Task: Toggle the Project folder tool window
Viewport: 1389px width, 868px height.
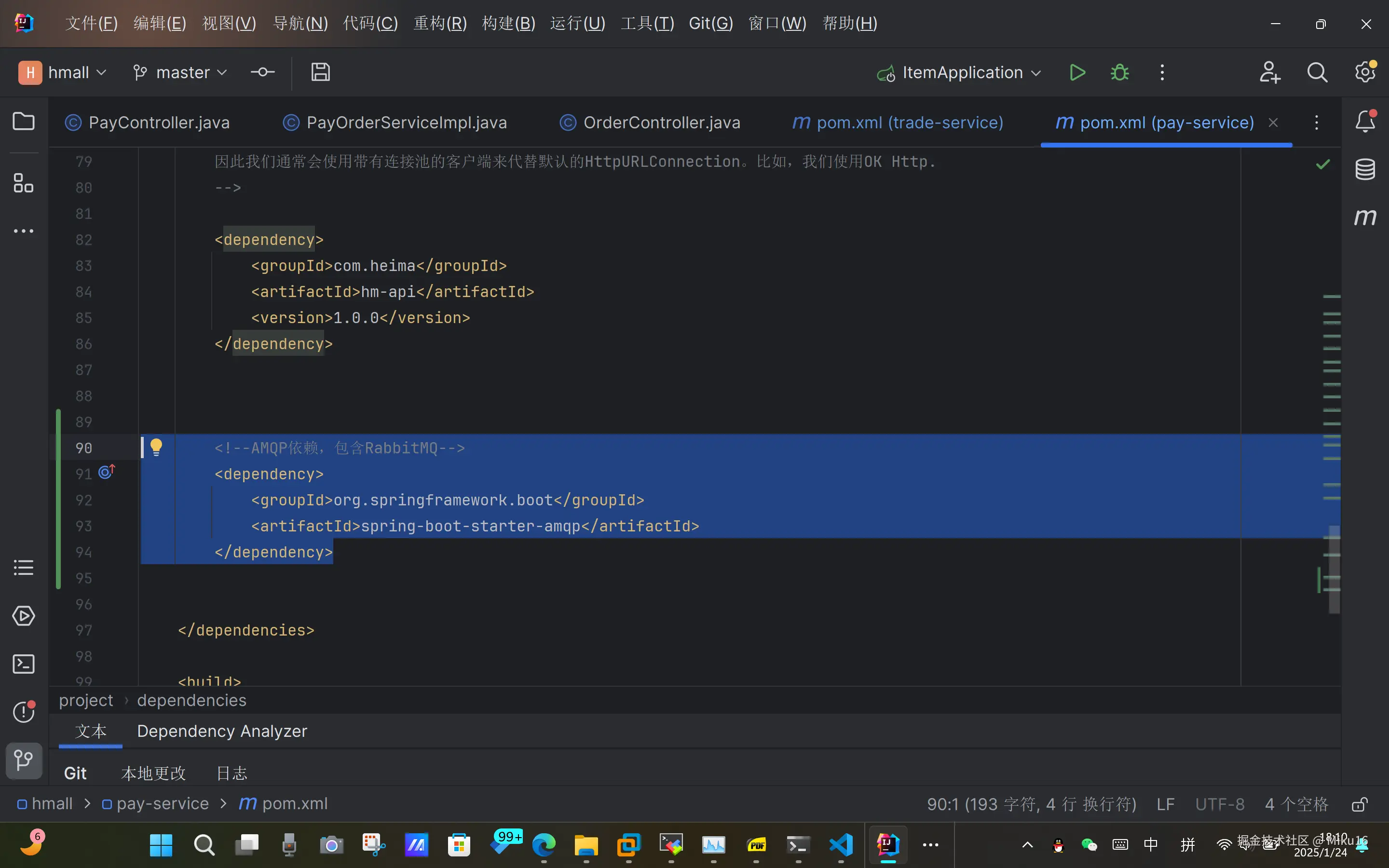Action: tap(24, 121)
